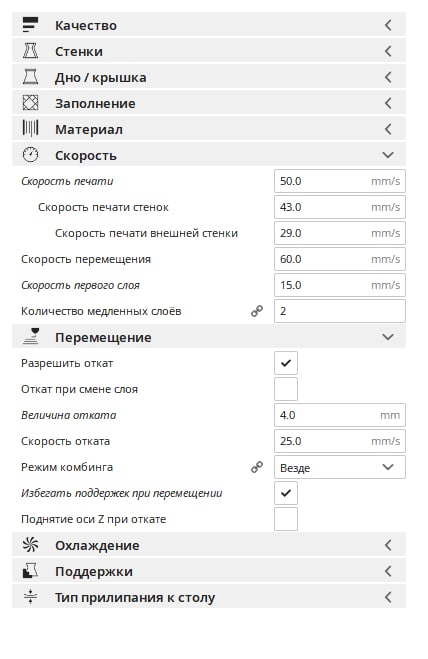
Task: Click the Величина отката input field
Action: [340, 415]
